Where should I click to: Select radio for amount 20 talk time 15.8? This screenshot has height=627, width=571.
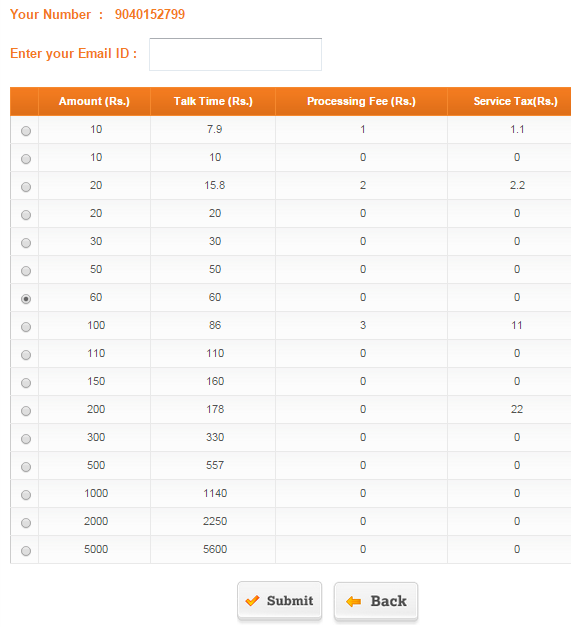26,187
